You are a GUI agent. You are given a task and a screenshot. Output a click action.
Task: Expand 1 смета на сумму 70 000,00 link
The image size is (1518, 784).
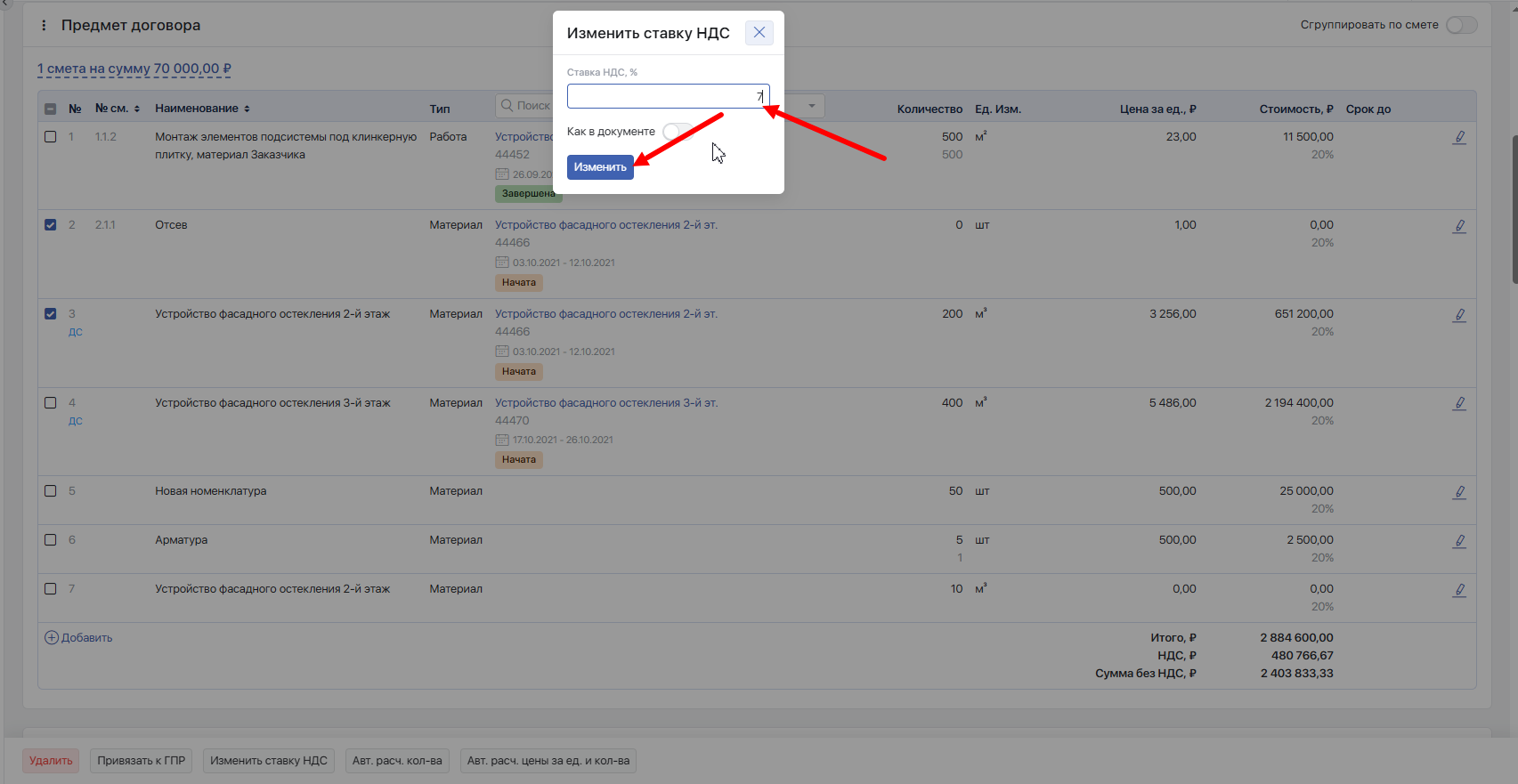pyautogui.click(x=134, y=69)
